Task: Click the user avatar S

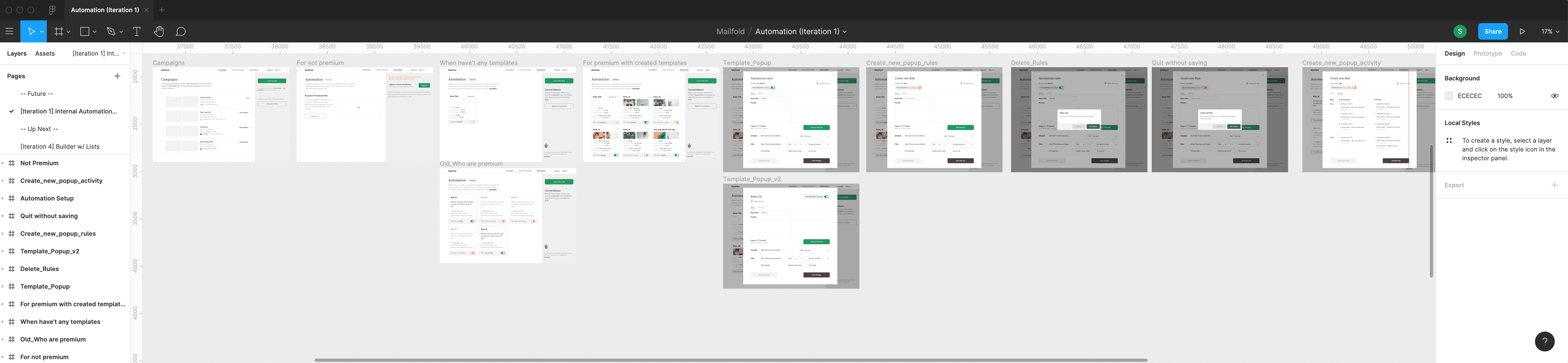Action: coord(1460,31)
